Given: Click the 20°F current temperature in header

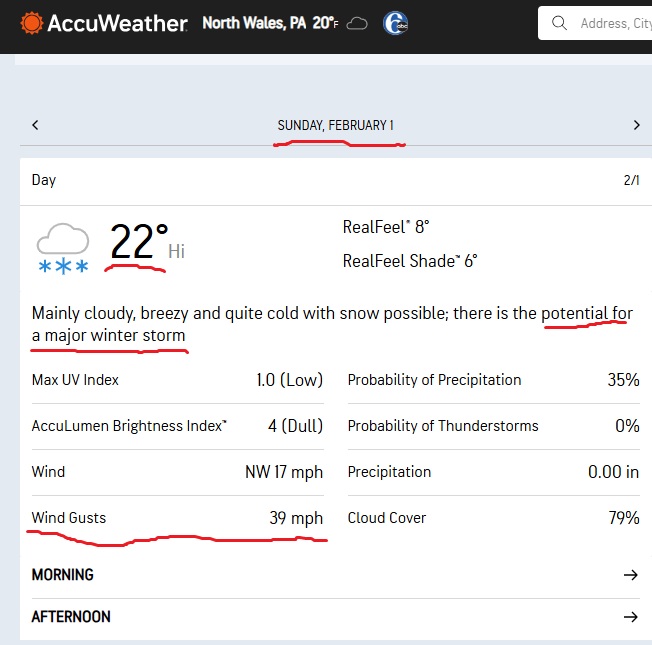Looking at the screenshot, I should [x=324, y=23].
